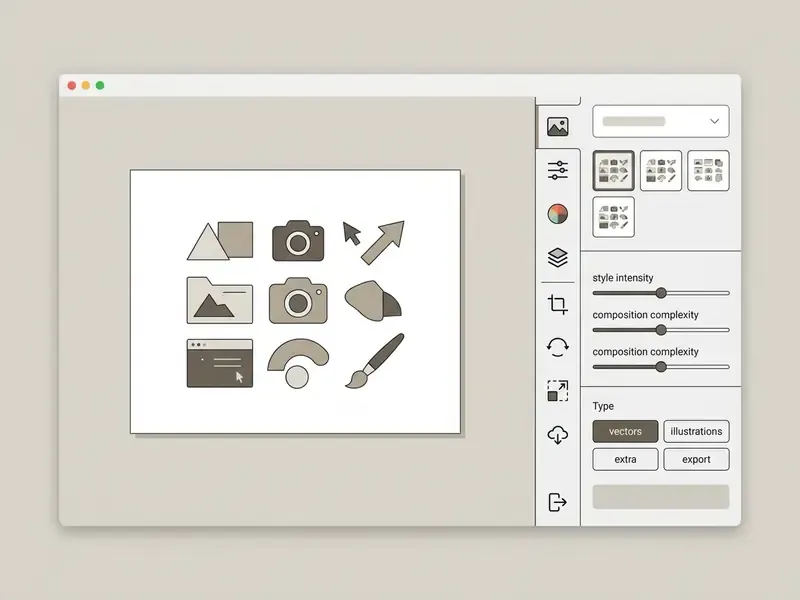Screen dimensions: 800x600
Task: Click the paintbrush icon on the canvas
Action: coord(375,361)
